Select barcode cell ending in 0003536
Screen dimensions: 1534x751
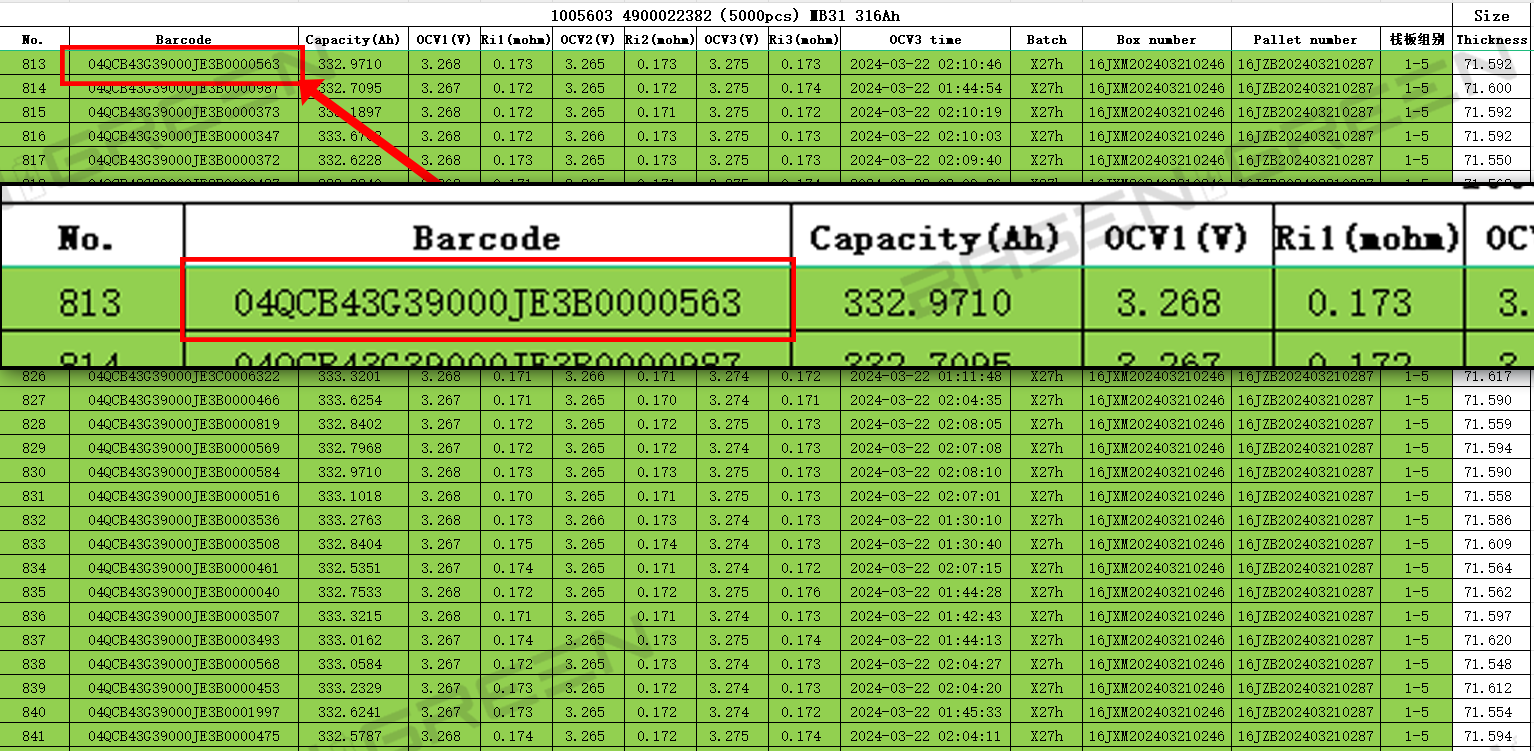[184, 520]
